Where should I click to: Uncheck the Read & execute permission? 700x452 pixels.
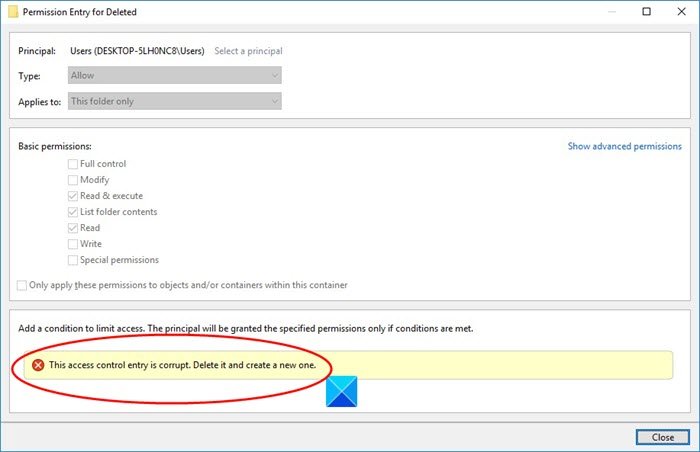pos(73,196)
